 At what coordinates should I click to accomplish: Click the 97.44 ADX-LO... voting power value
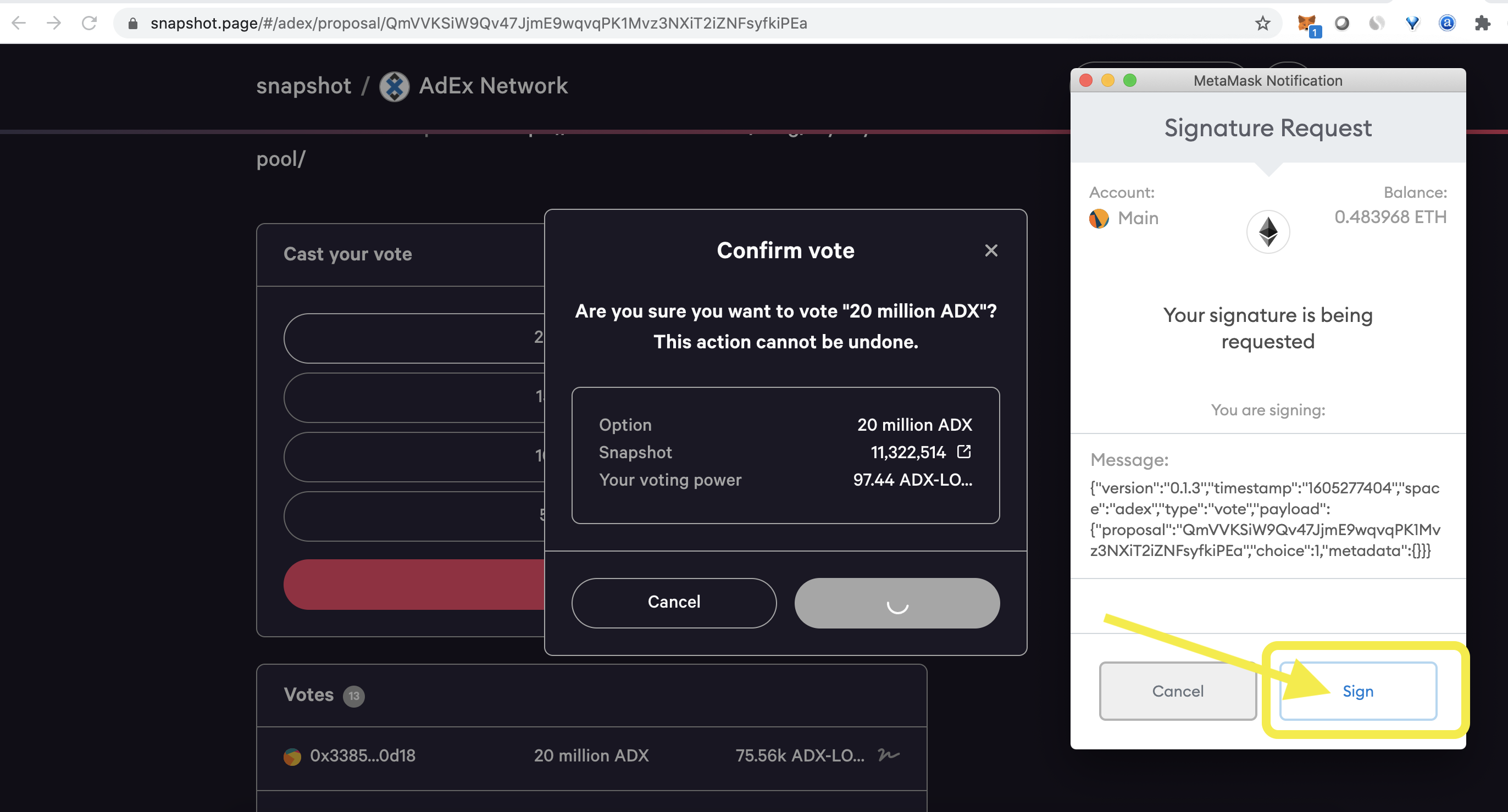pos(912,480)
